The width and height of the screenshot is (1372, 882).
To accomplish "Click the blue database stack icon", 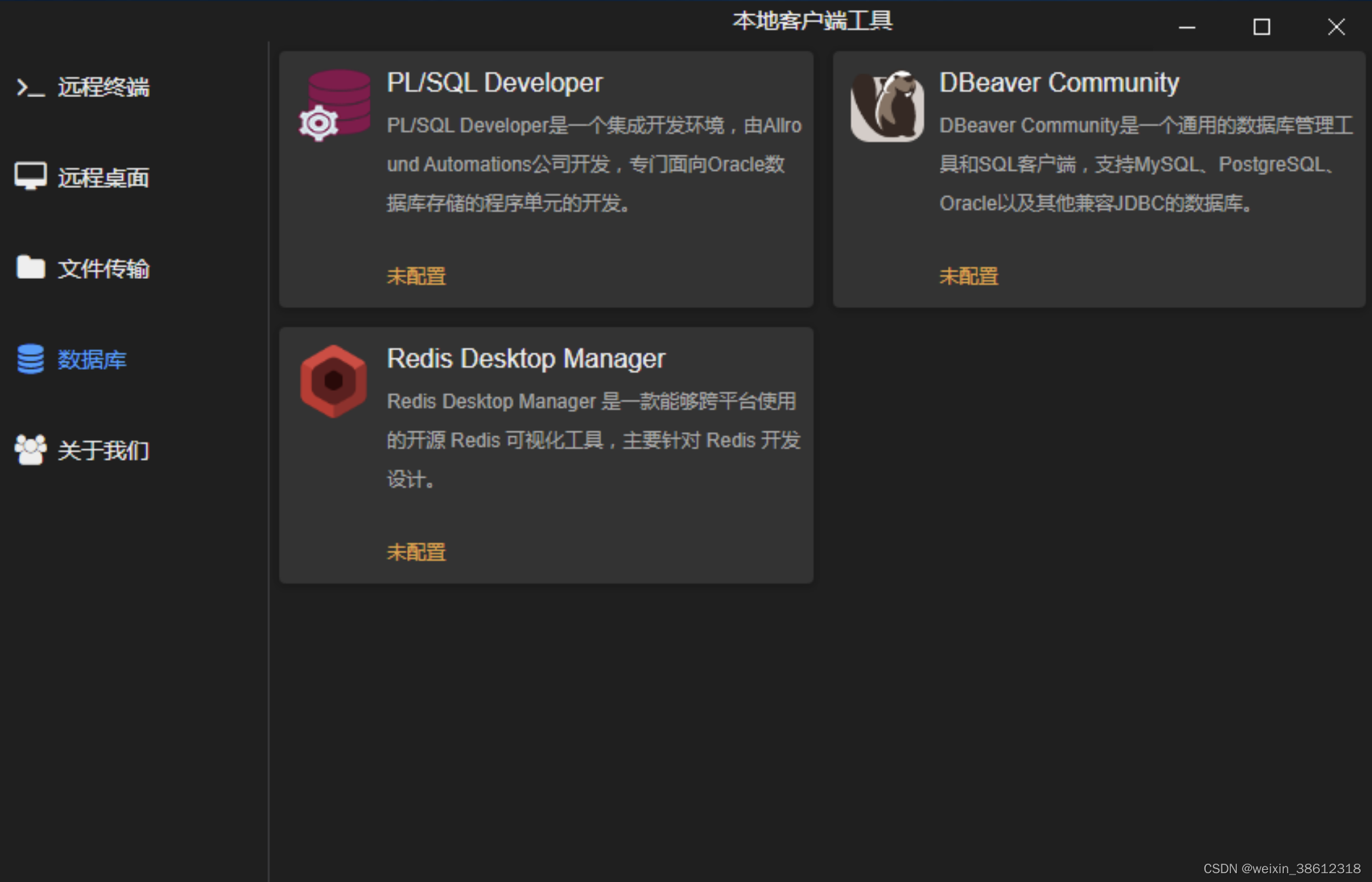I will (x=31, y=359).
